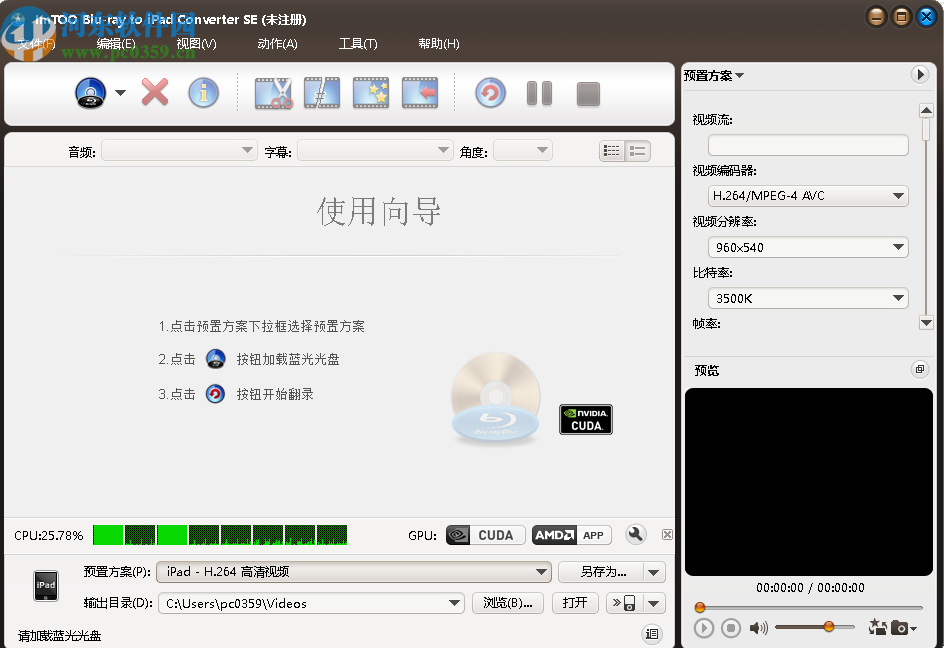Click the merge videos icon
The height and width of the screenshot is (648, 944).
420,92
